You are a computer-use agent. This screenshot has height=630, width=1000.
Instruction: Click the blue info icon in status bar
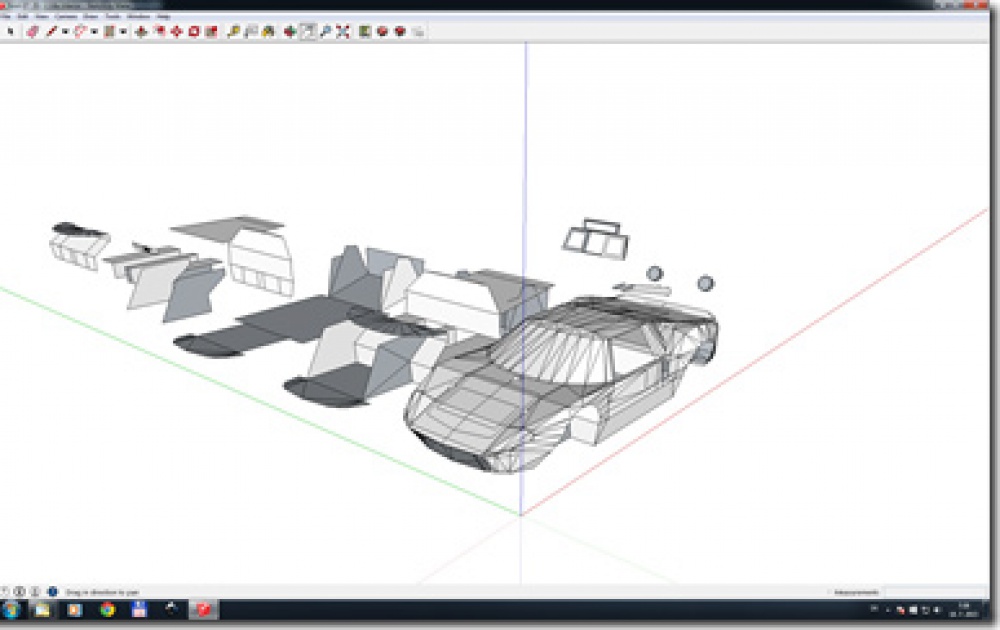pyautogui.click(x=52, y=592)
